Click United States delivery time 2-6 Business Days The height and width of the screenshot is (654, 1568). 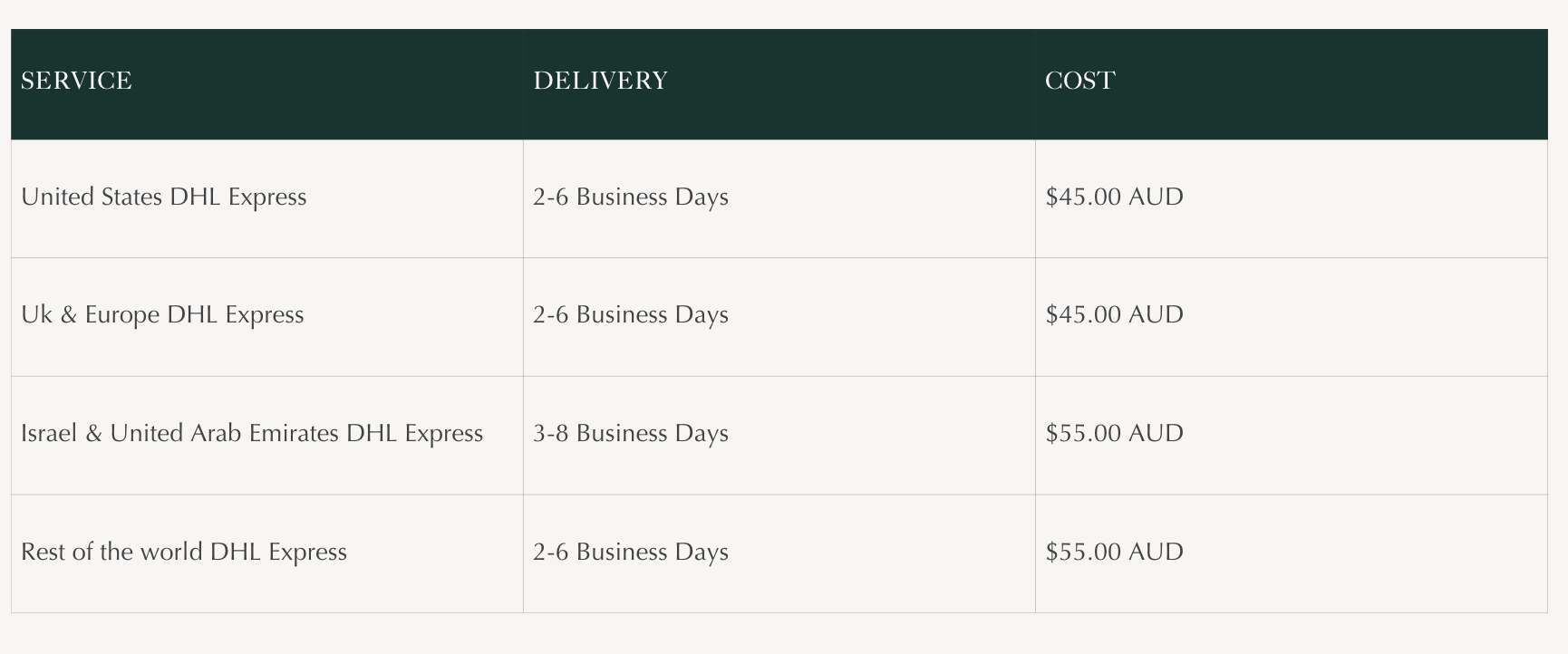tap(631, 197)
